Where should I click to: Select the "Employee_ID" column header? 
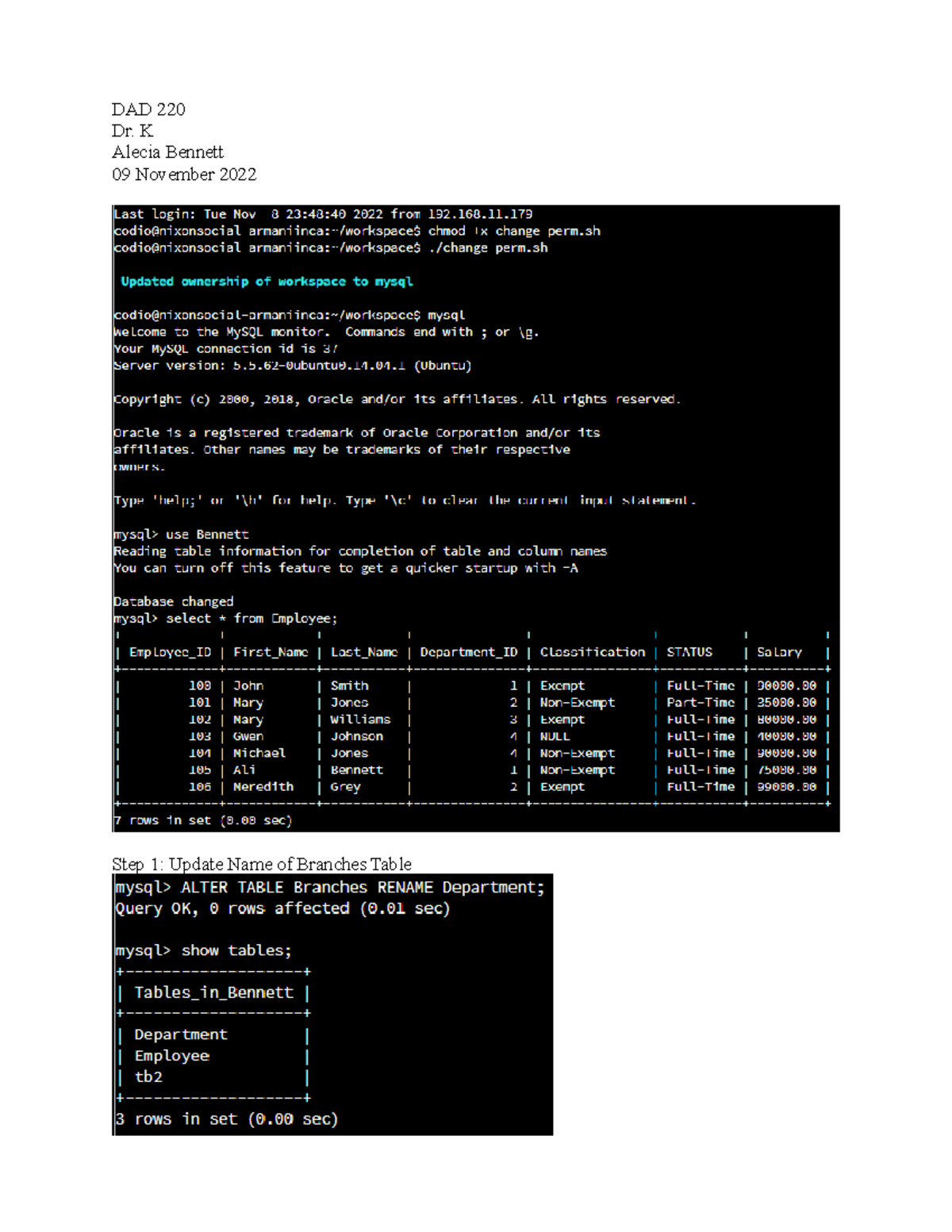(x=170, y=652)
